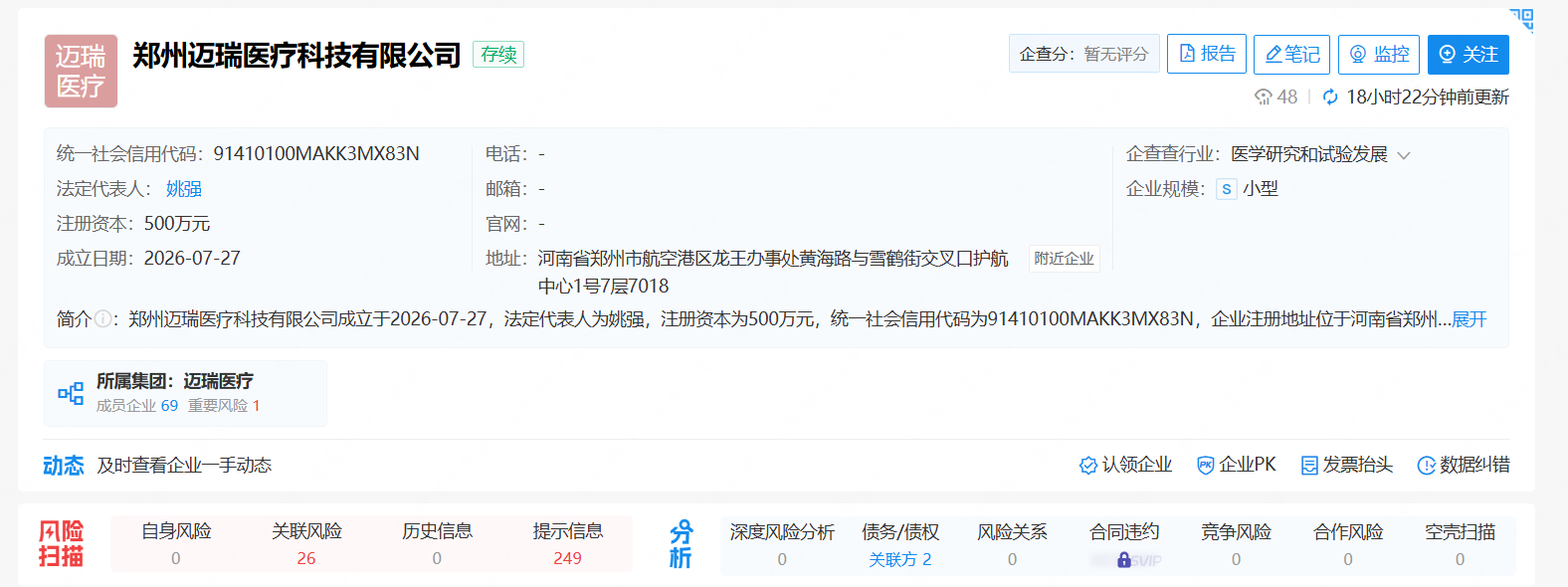Click the view count eye icon
The height and width of the screenshot is (587, 1568).
tap(1264, 97)
